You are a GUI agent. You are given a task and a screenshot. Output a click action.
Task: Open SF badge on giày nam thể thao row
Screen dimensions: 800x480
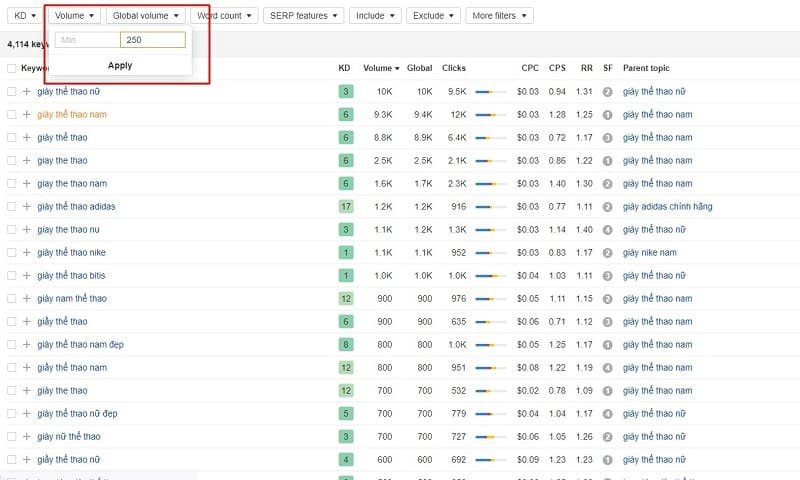pos(607,299)
